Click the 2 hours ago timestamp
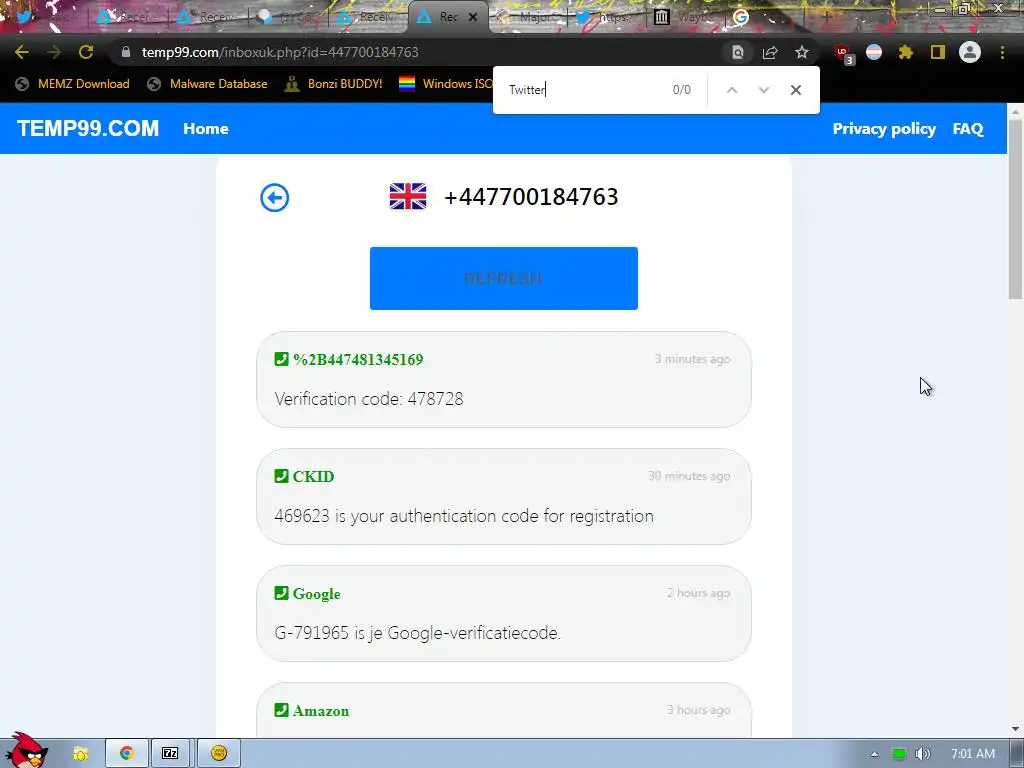The width and height of the screenshot is (1024, 768). click(699, 593)
